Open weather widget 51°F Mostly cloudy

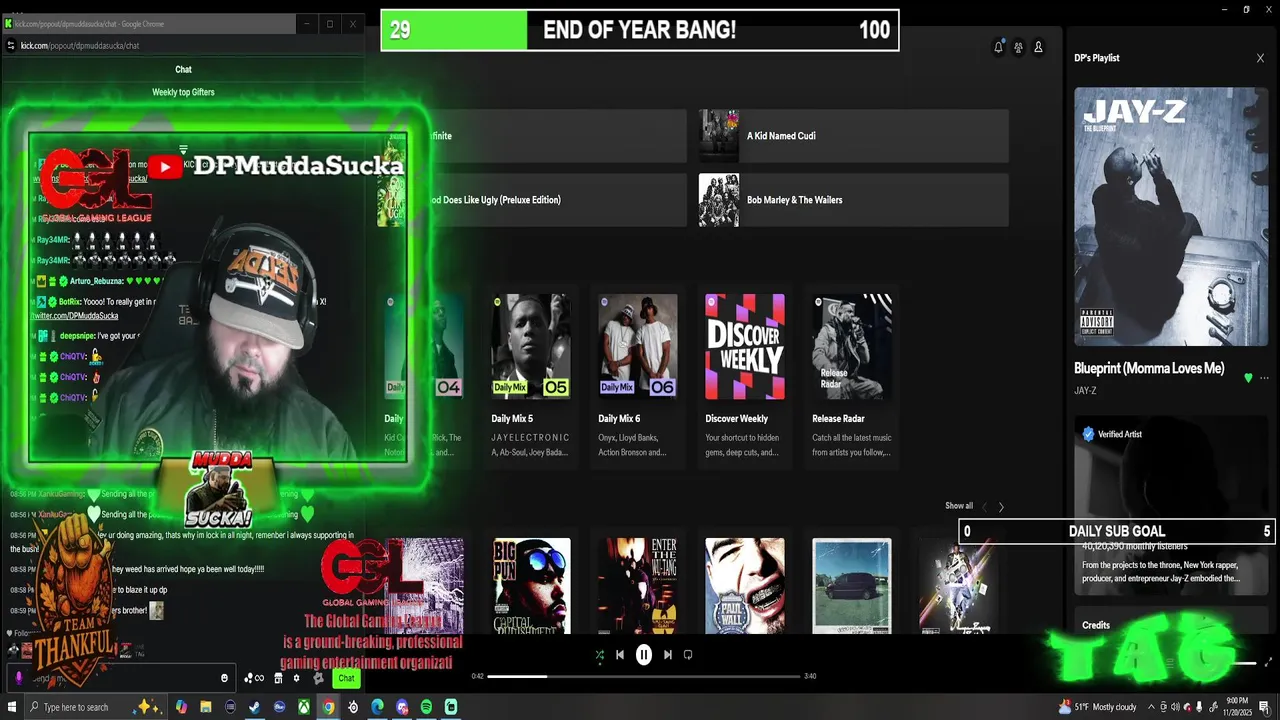[x=1098, y=707]
